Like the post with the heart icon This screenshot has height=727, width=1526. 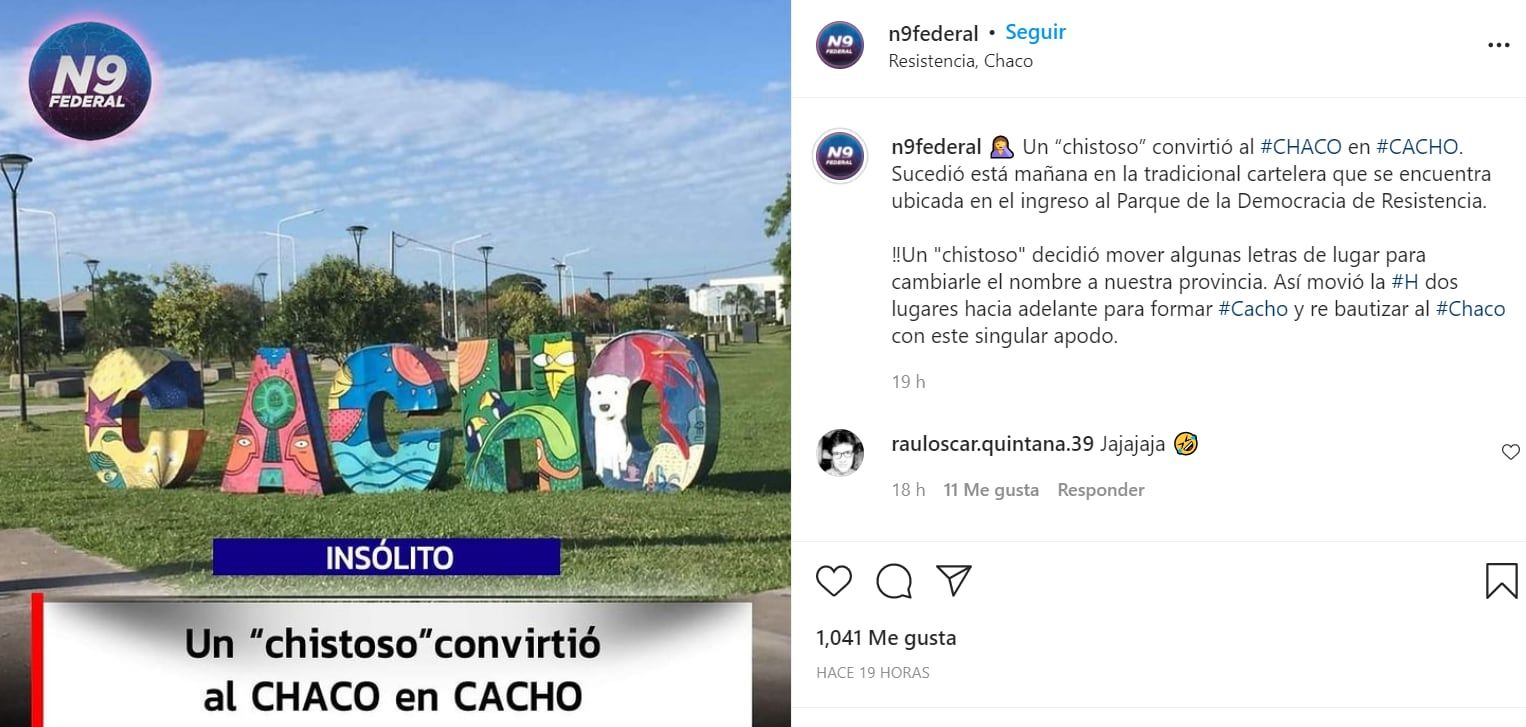pos(834,581)
